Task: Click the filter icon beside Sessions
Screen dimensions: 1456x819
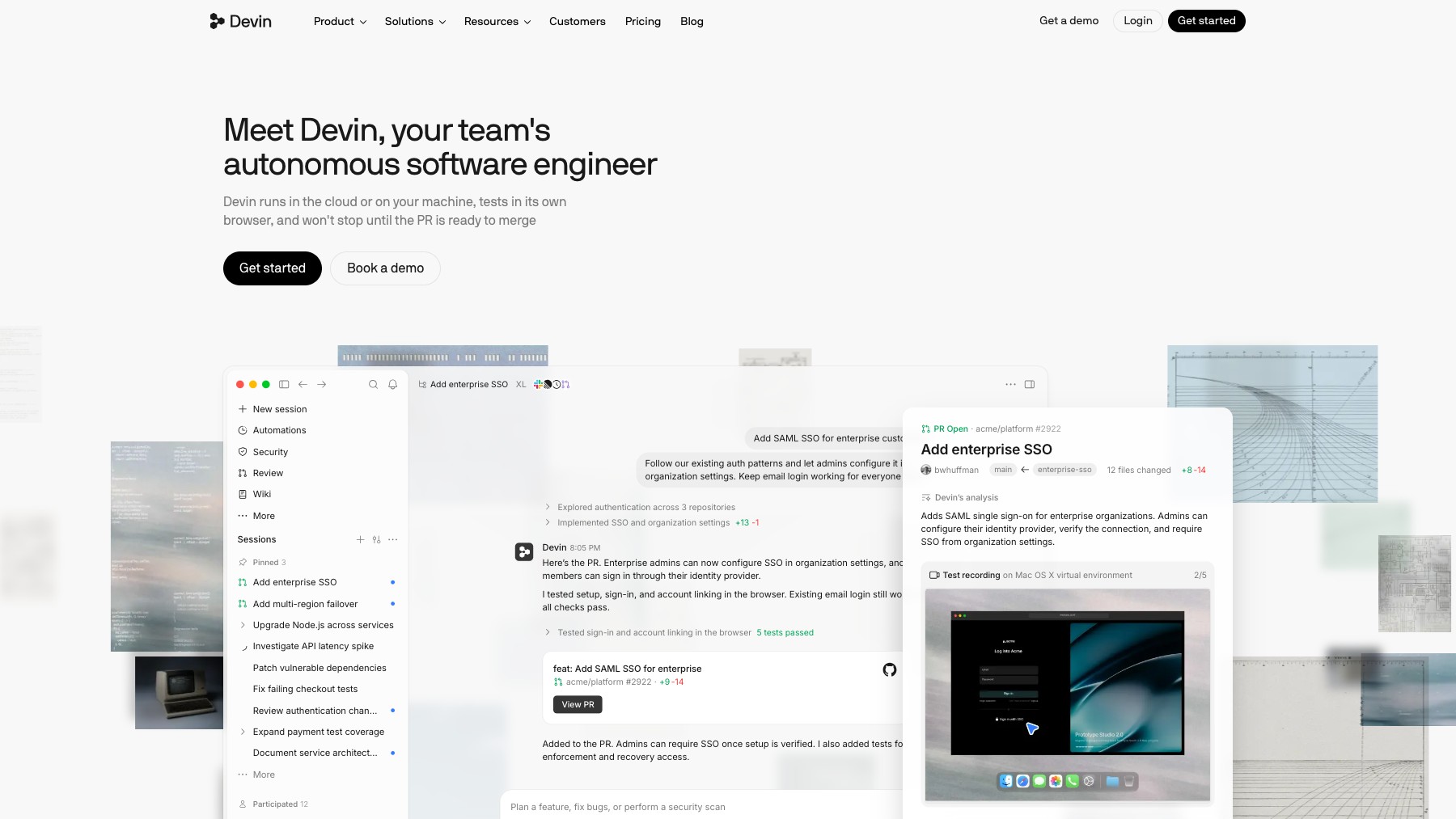Action: pos(376,539)
